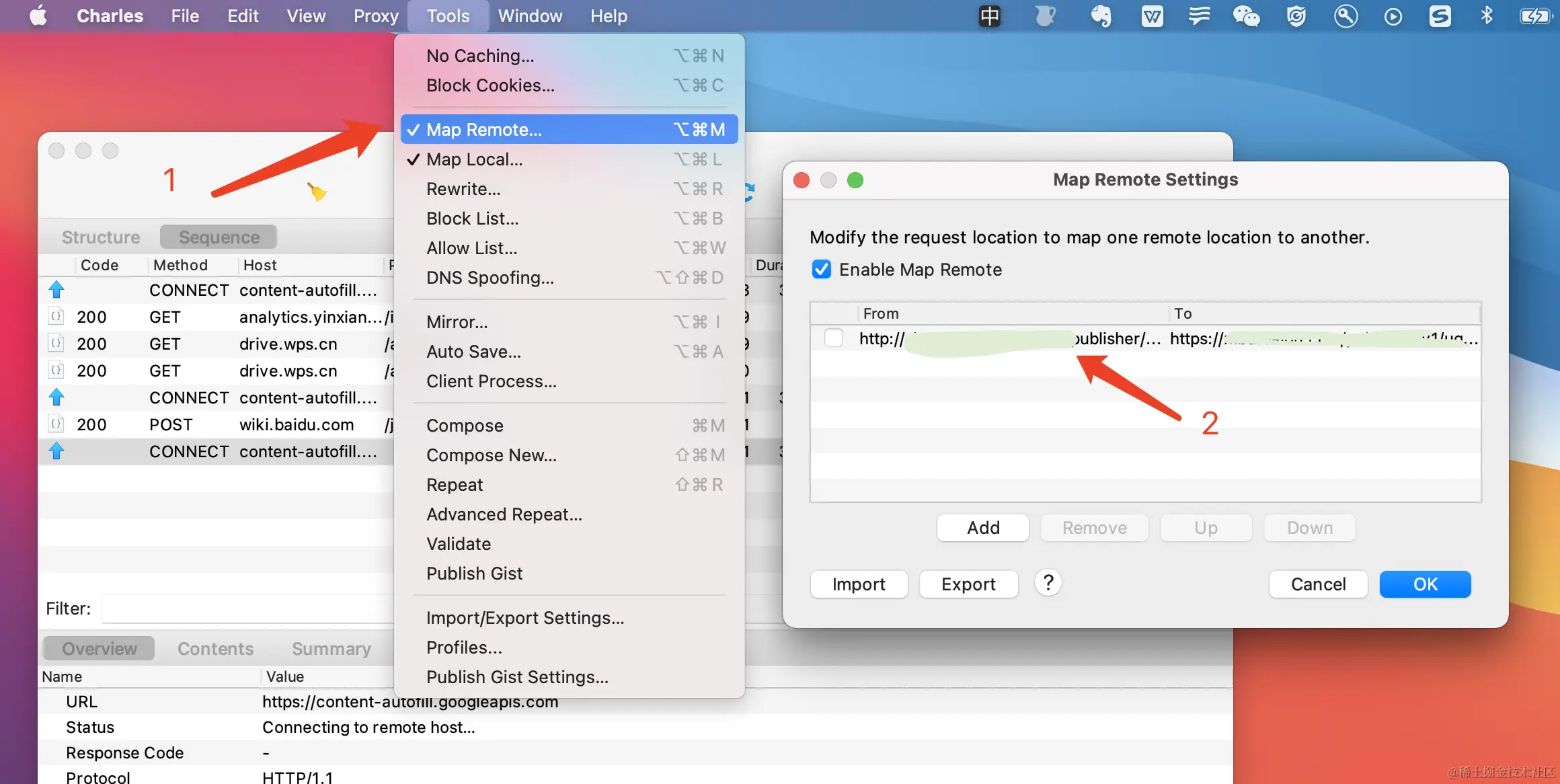Viewport: 1560px width, 784px height.
Task: Open the Bluetooth menu bar icon
Action: click(1486, 16)
